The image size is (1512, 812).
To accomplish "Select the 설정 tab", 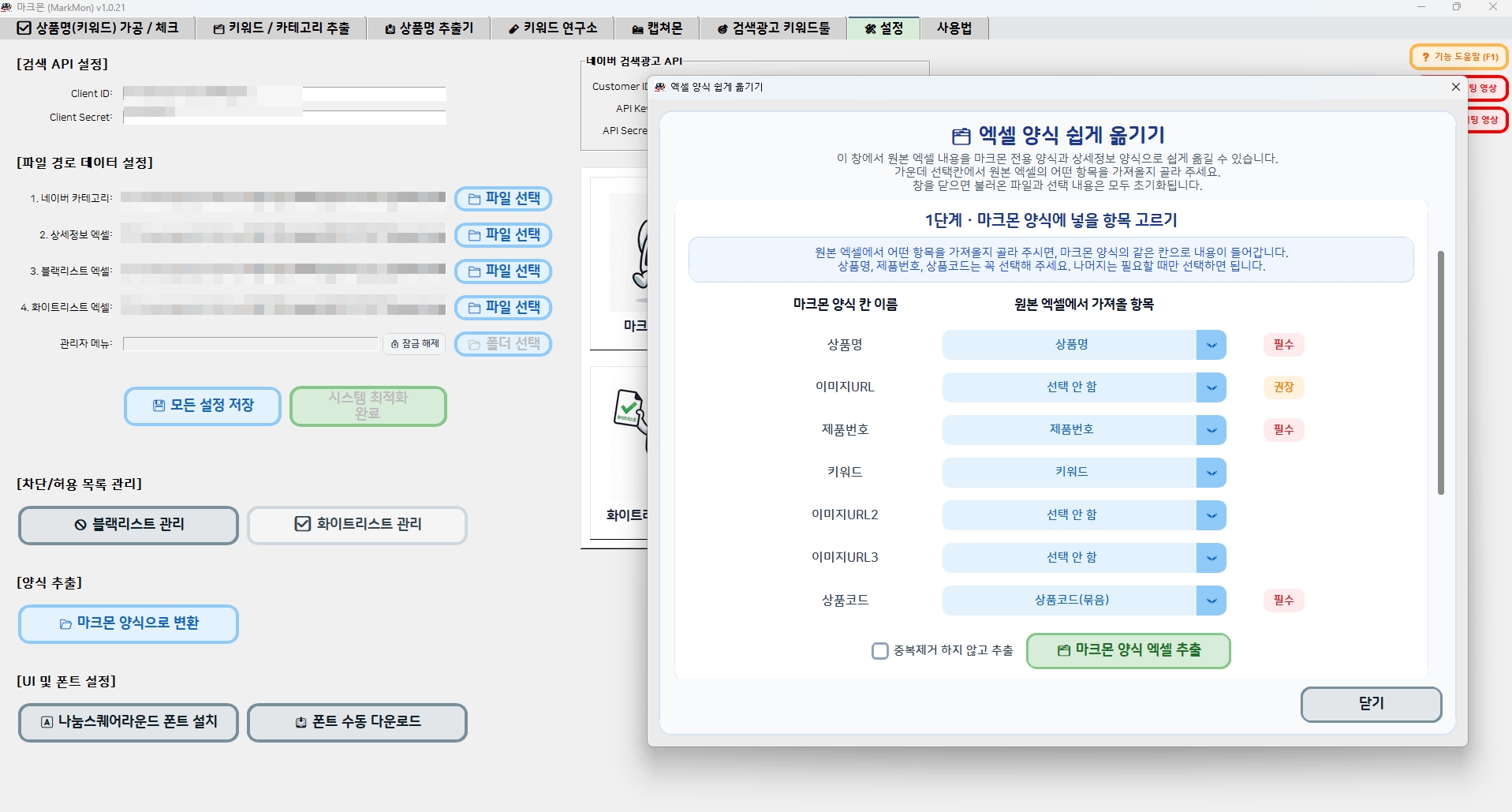I will 883,28.
